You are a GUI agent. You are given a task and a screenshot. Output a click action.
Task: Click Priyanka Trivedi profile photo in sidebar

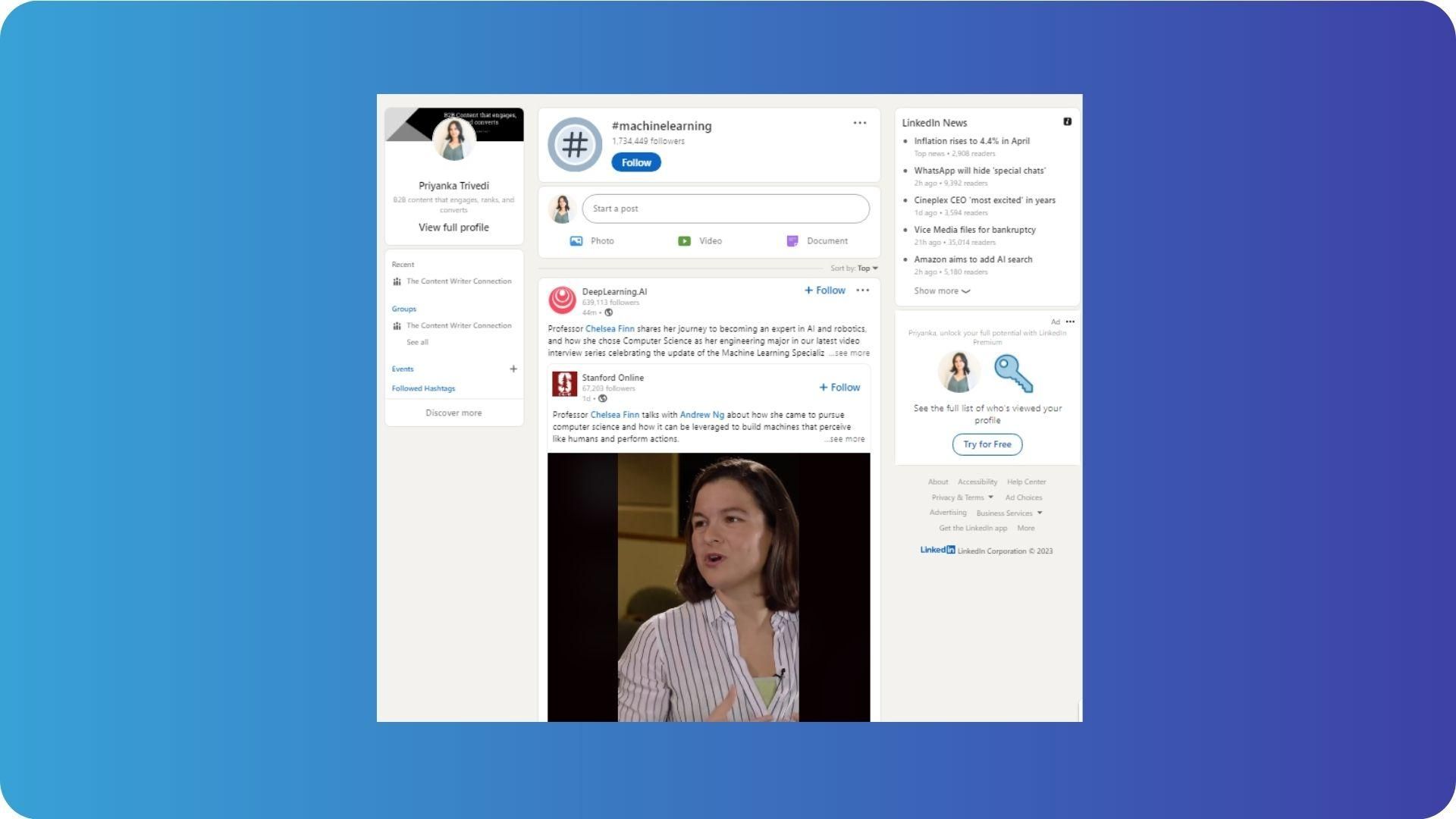[454, 139]
